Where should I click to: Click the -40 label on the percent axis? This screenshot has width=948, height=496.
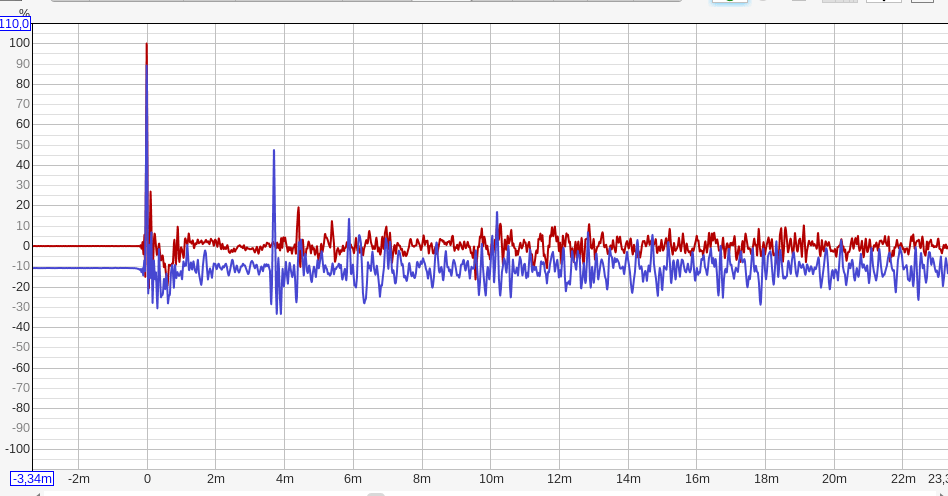[x=21, y=327]
